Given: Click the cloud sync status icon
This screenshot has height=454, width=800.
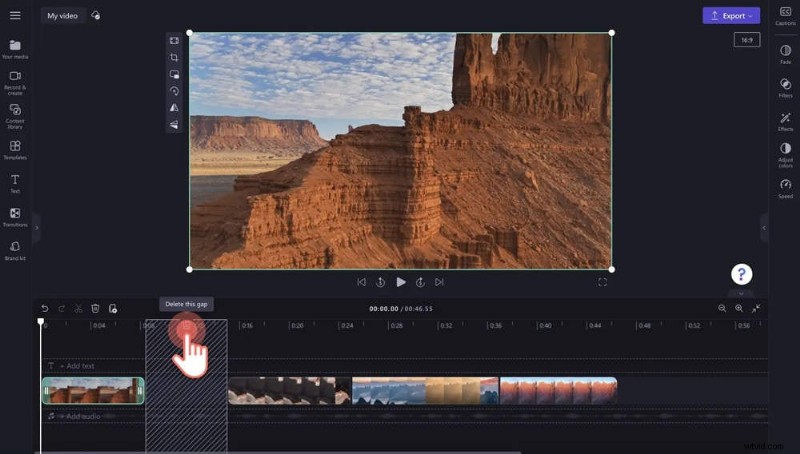Looking at the screenshot, I should coord(95,15).
